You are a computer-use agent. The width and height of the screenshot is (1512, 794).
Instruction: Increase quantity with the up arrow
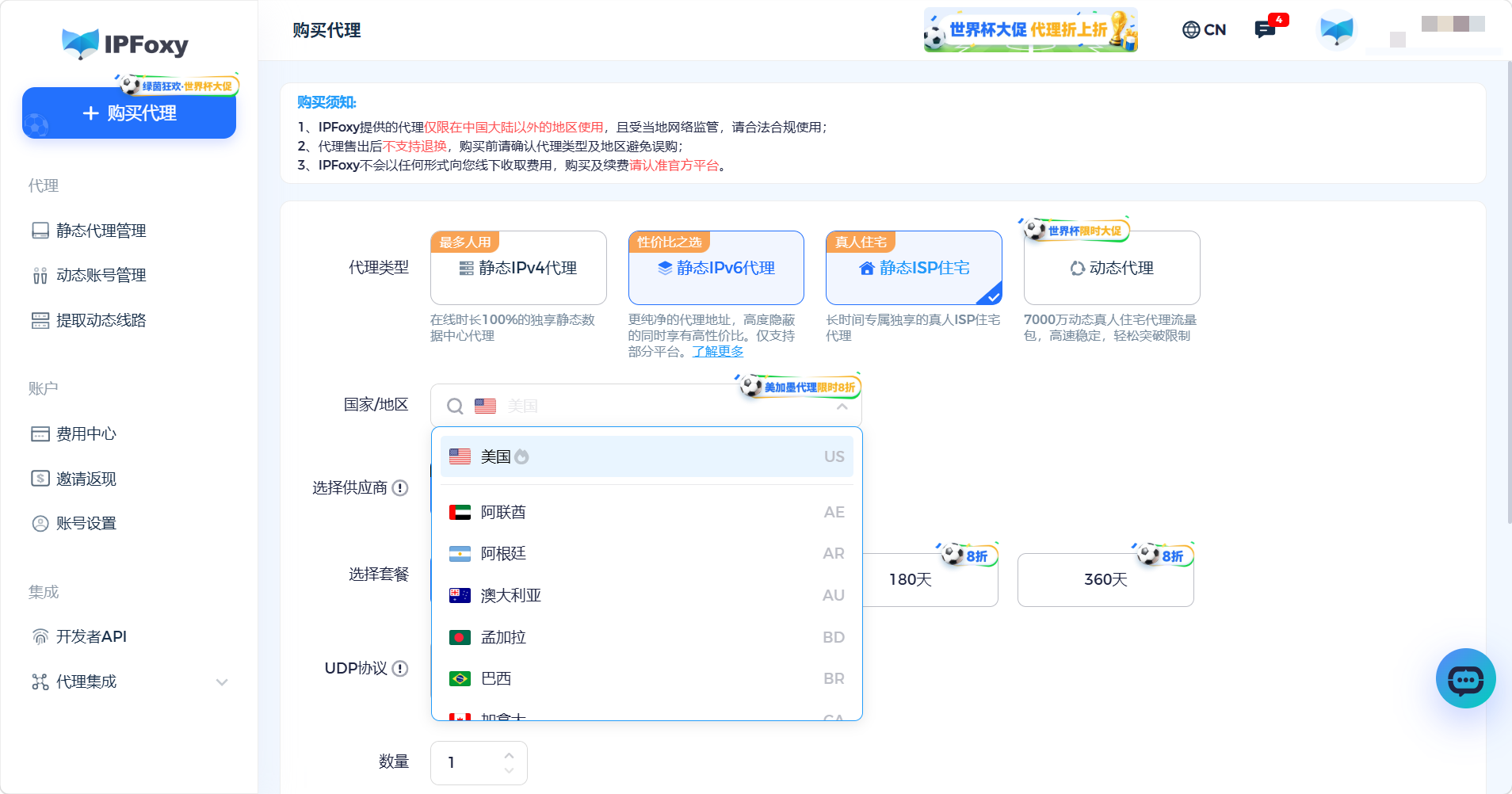pos(509,754)
